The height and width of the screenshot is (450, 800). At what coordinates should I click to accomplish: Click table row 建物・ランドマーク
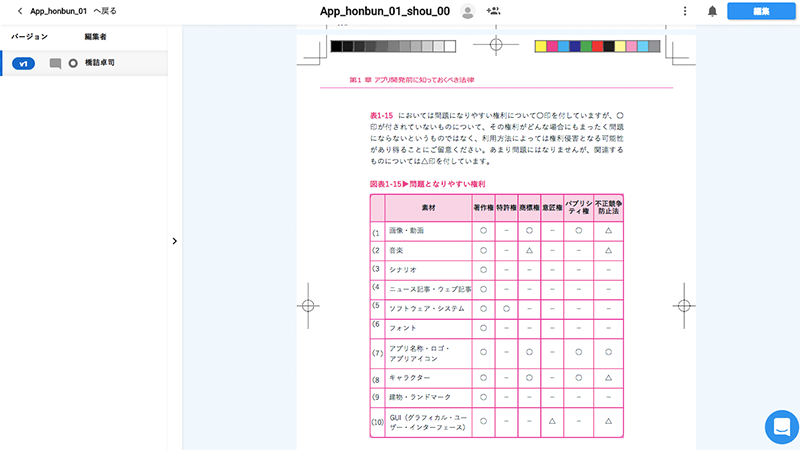pos(496,397)
